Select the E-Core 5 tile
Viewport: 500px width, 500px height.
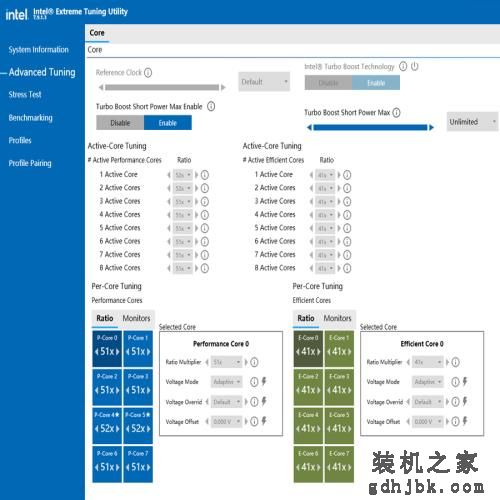click(339, 426)
